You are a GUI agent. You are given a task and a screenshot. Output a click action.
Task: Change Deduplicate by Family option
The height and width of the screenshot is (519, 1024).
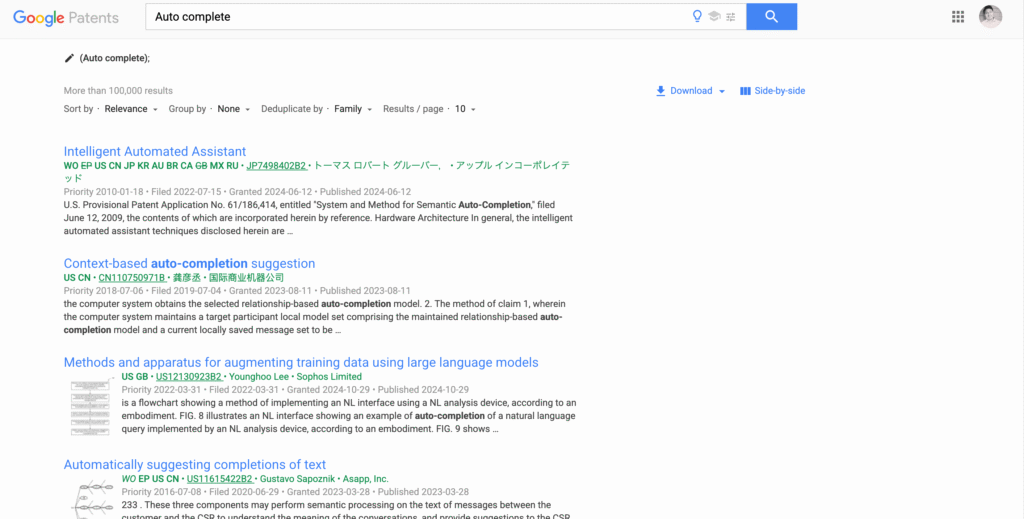(353, 109)
